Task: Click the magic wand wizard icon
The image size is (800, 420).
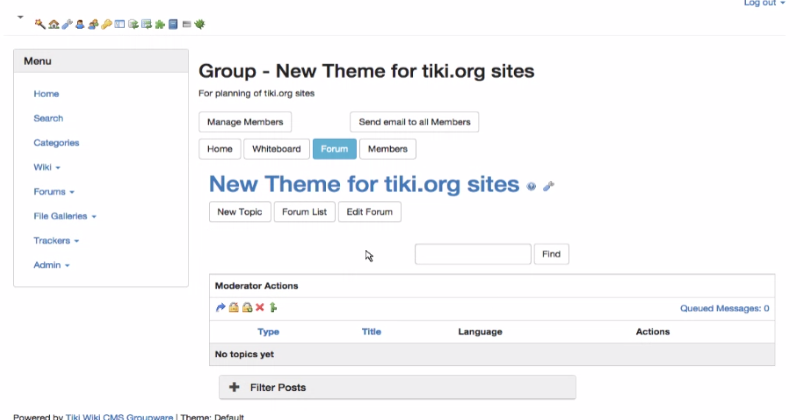Action: (40, 24)
